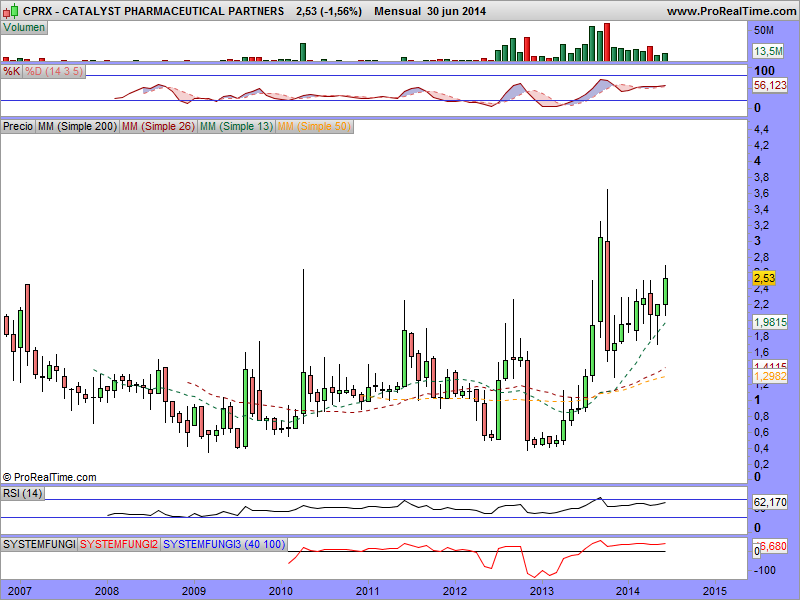The width and height of the screenshot is (800, 600).
Task: Click the 50M volume axis label
Action: [x=764, y=30]
